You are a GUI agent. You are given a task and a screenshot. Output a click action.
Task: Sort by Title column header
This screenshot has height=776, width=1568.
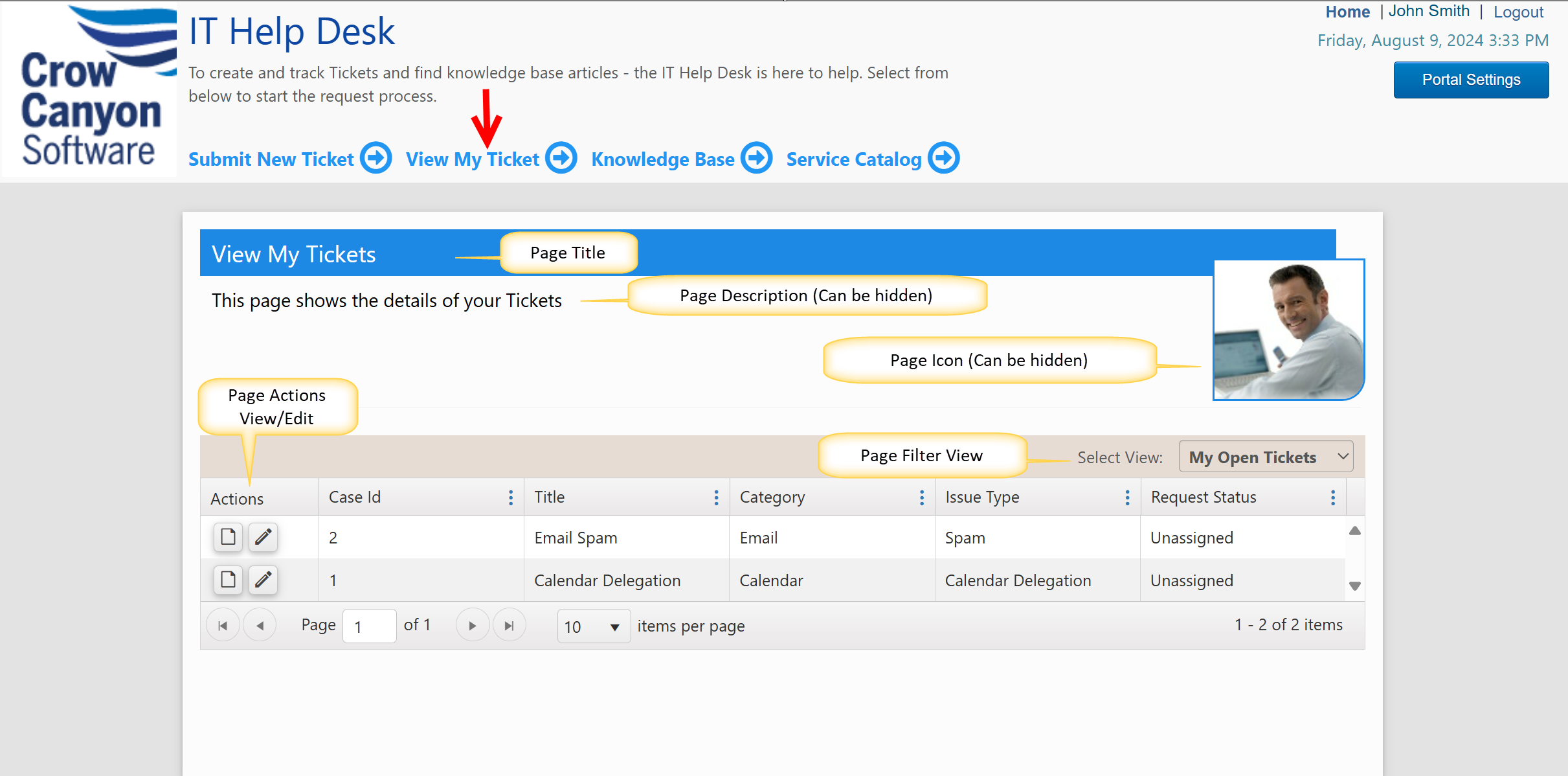click(550, 497)
